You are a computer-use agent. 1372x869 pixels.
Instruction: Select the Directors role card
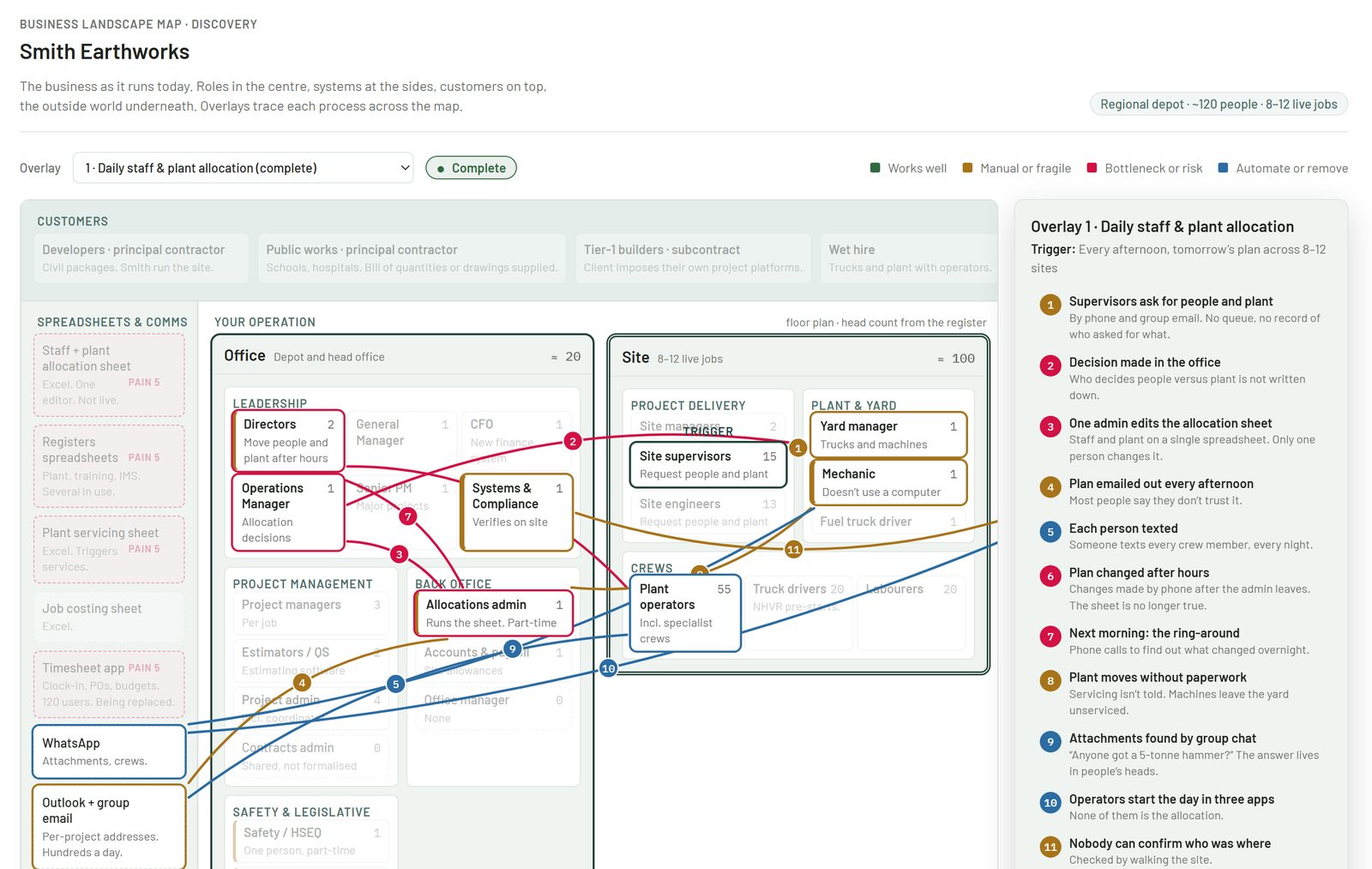tap(288, 441)
